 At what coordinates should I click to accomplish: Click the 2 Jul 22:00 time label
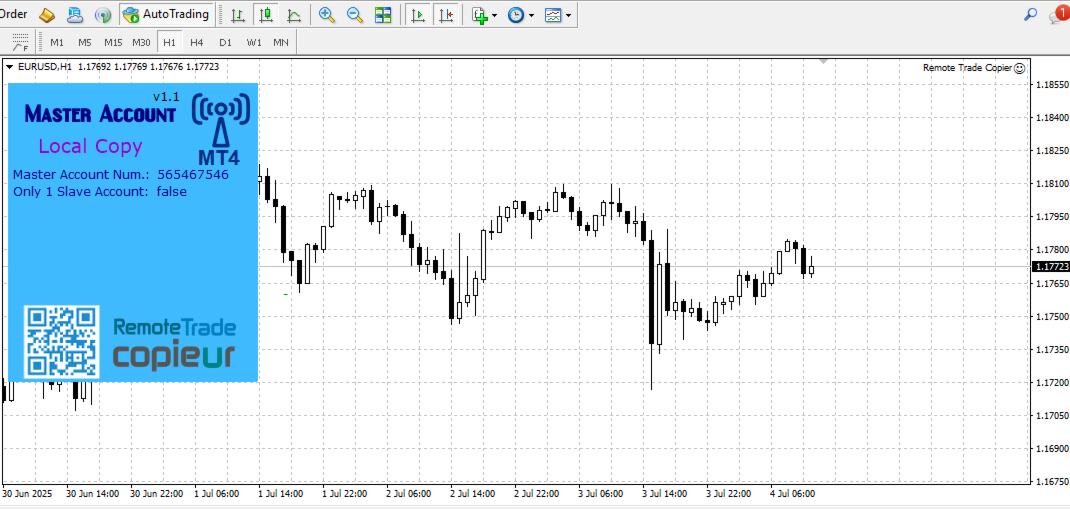pyautogui.click(x=536, y=493)
